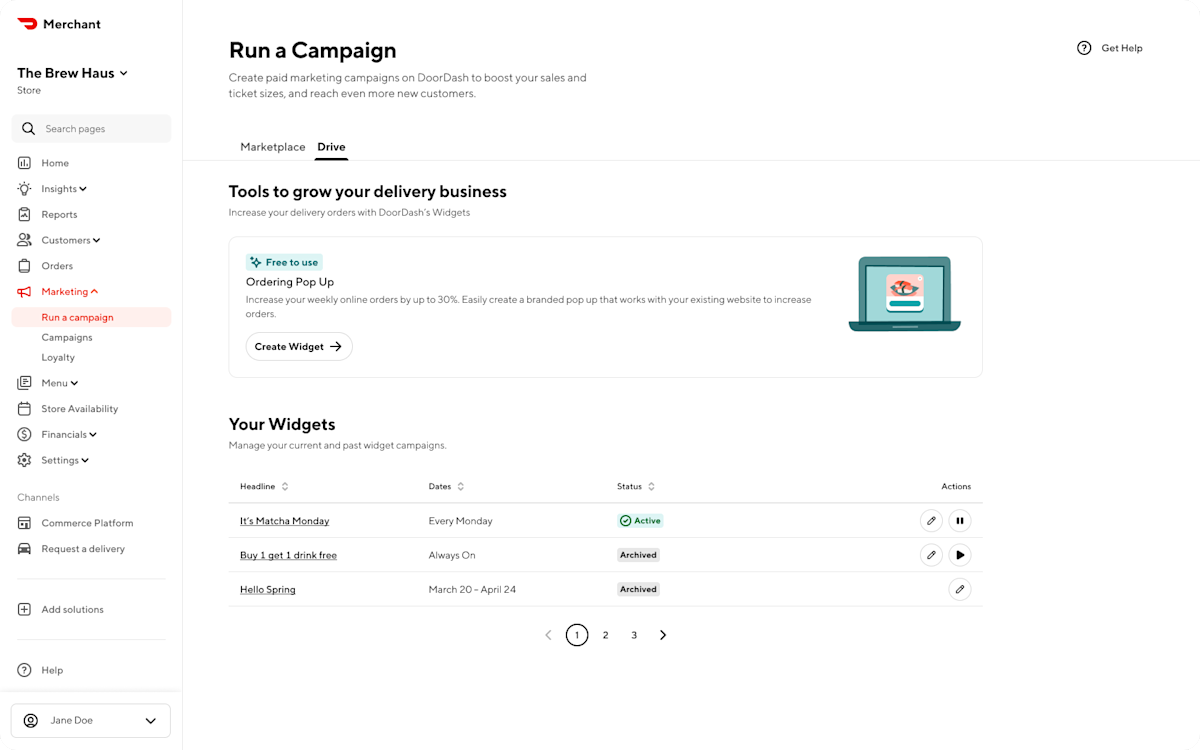Click the Store Availability calendar icon
This screenshot has height=750, width=1200.
(x=24, y=409)
